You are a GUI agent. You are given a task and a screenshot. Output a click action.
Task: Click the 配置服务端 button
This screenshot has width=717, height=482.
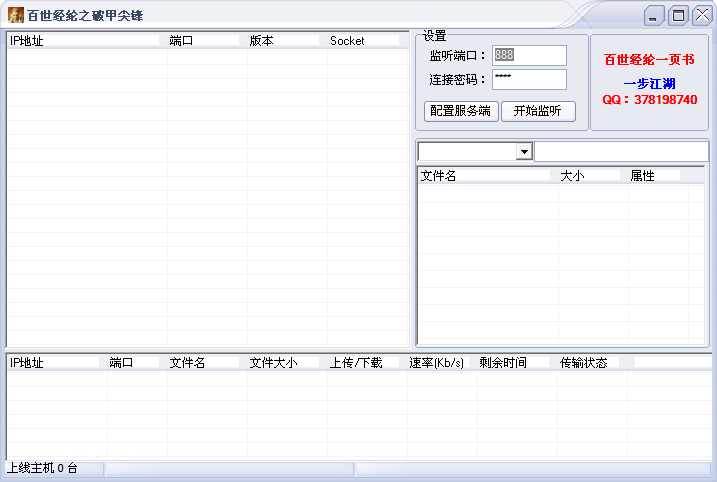(460, 111)
